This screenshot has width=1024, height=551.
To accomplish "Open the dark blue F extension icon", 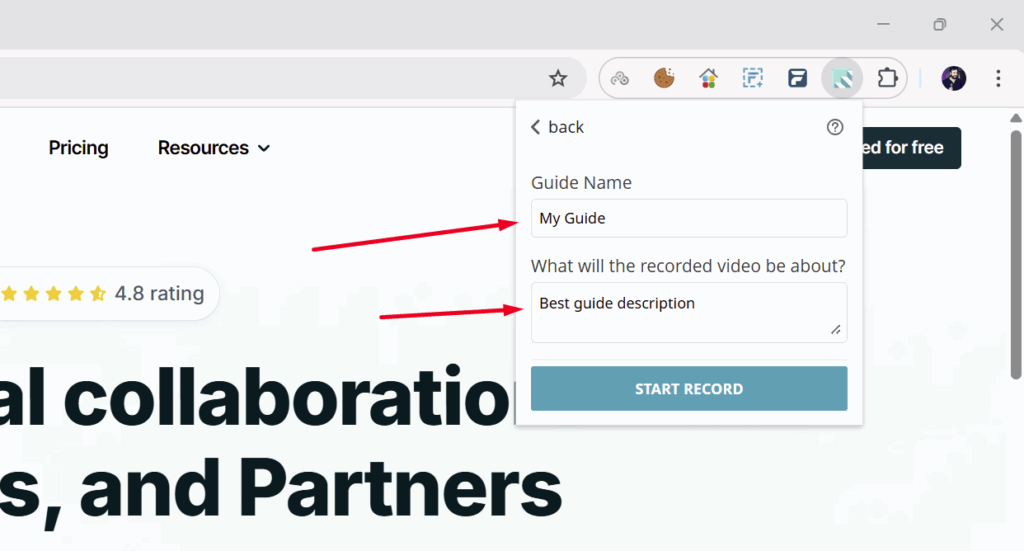I will tap(797, 78).
